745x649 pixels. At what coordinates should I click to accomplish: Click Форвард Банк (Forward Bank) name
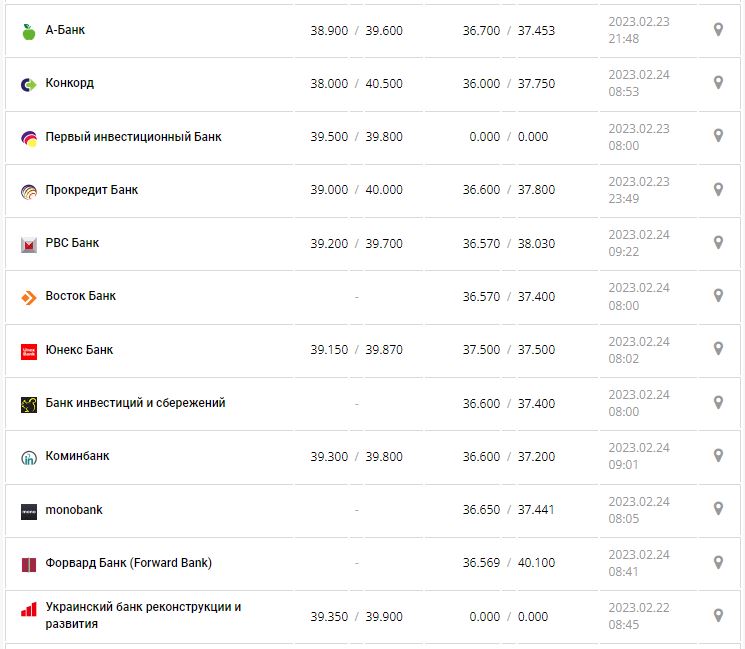[128, 563]
